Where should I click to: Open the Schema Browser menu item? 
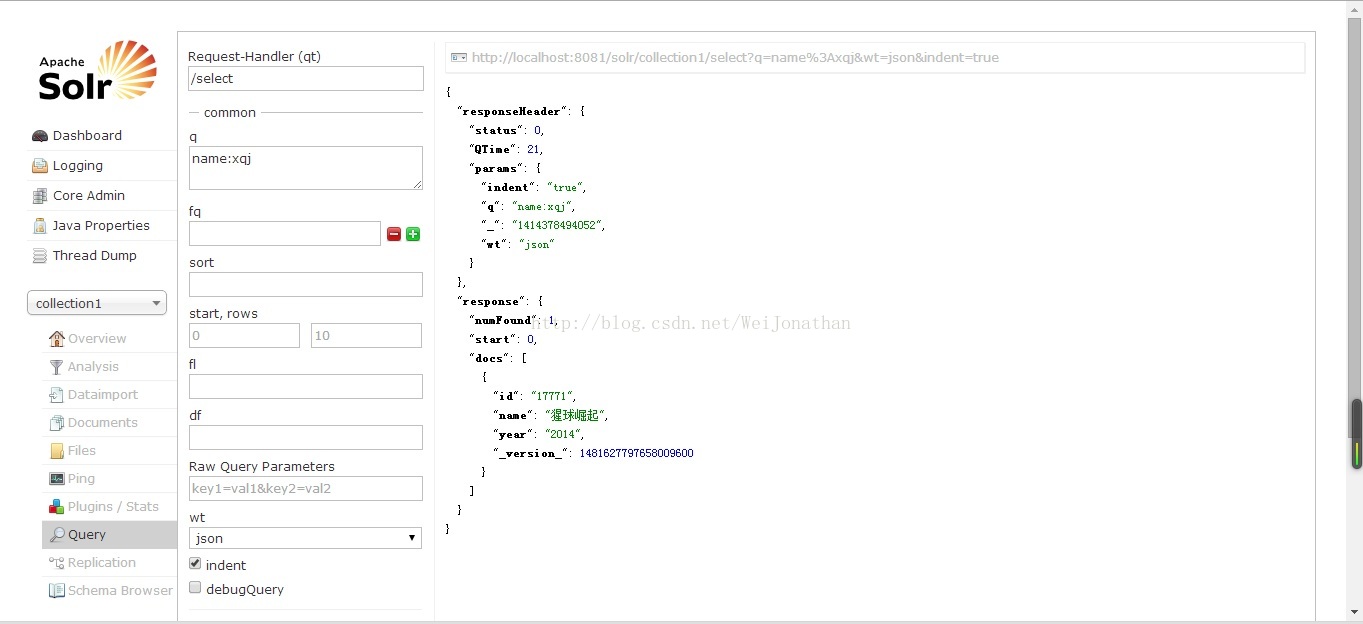click(x=119, y=591)
